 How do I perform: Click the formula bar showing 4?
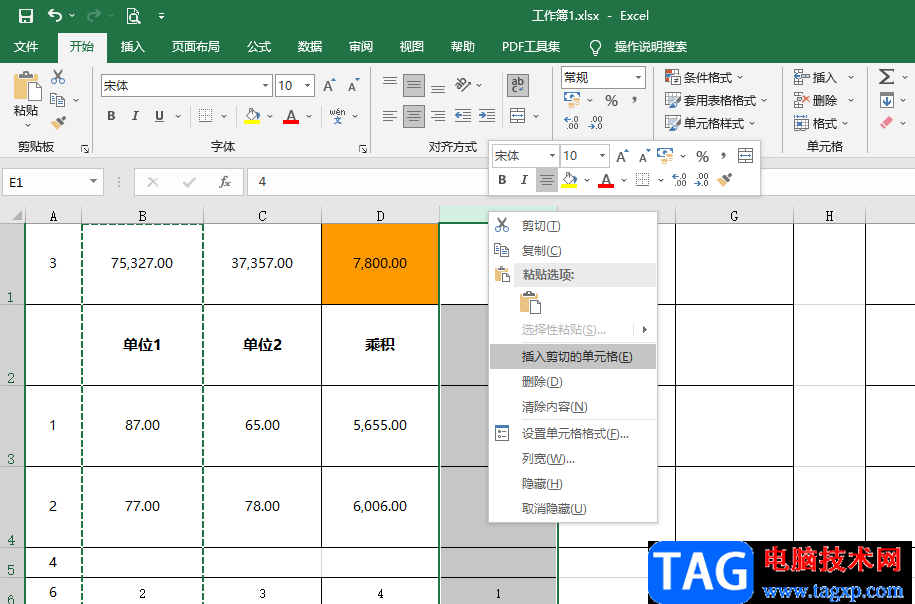tap(368, 182)
